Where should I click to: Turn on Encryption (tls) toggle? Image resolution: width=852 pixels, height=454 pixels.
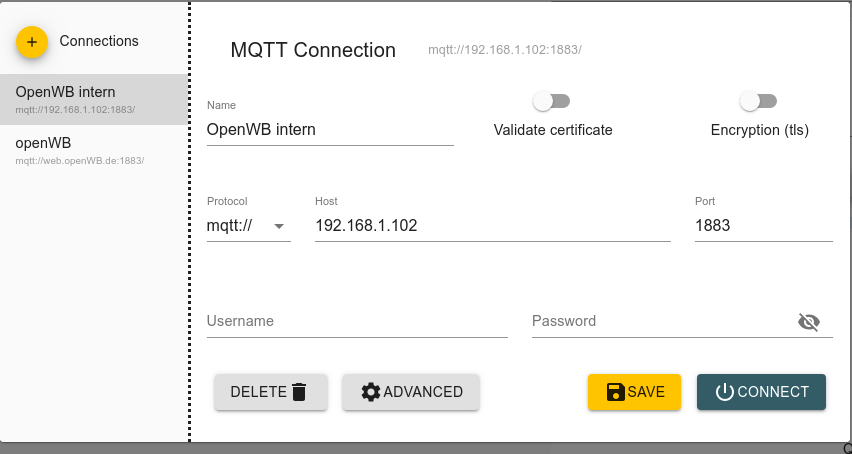758,101
